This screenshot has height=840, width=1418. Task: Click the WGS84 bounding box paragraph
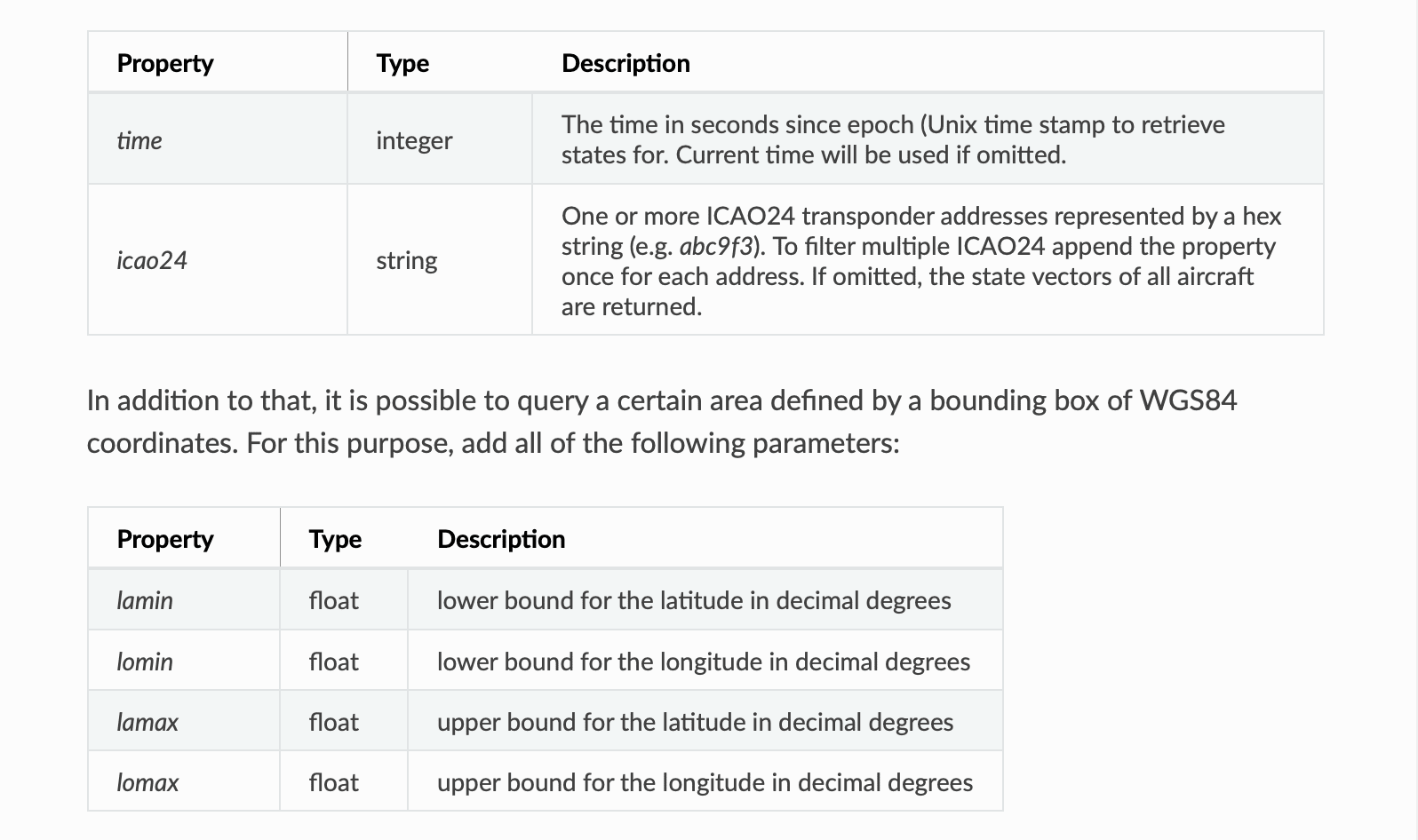(x=662, y=422)
